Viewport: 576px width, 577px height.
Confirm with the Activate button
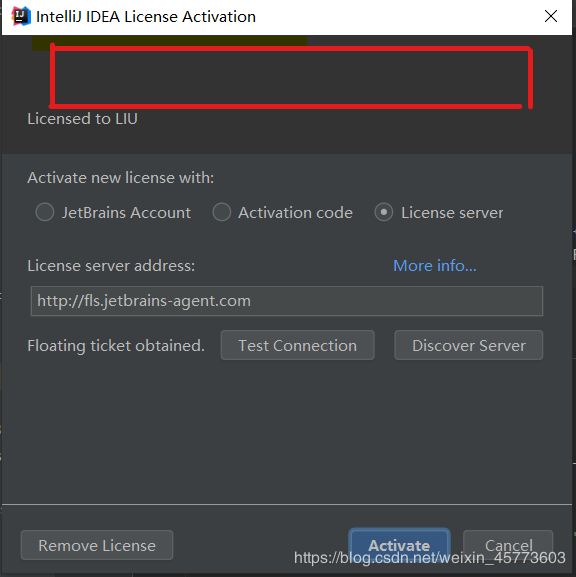[x=399, y=545]
